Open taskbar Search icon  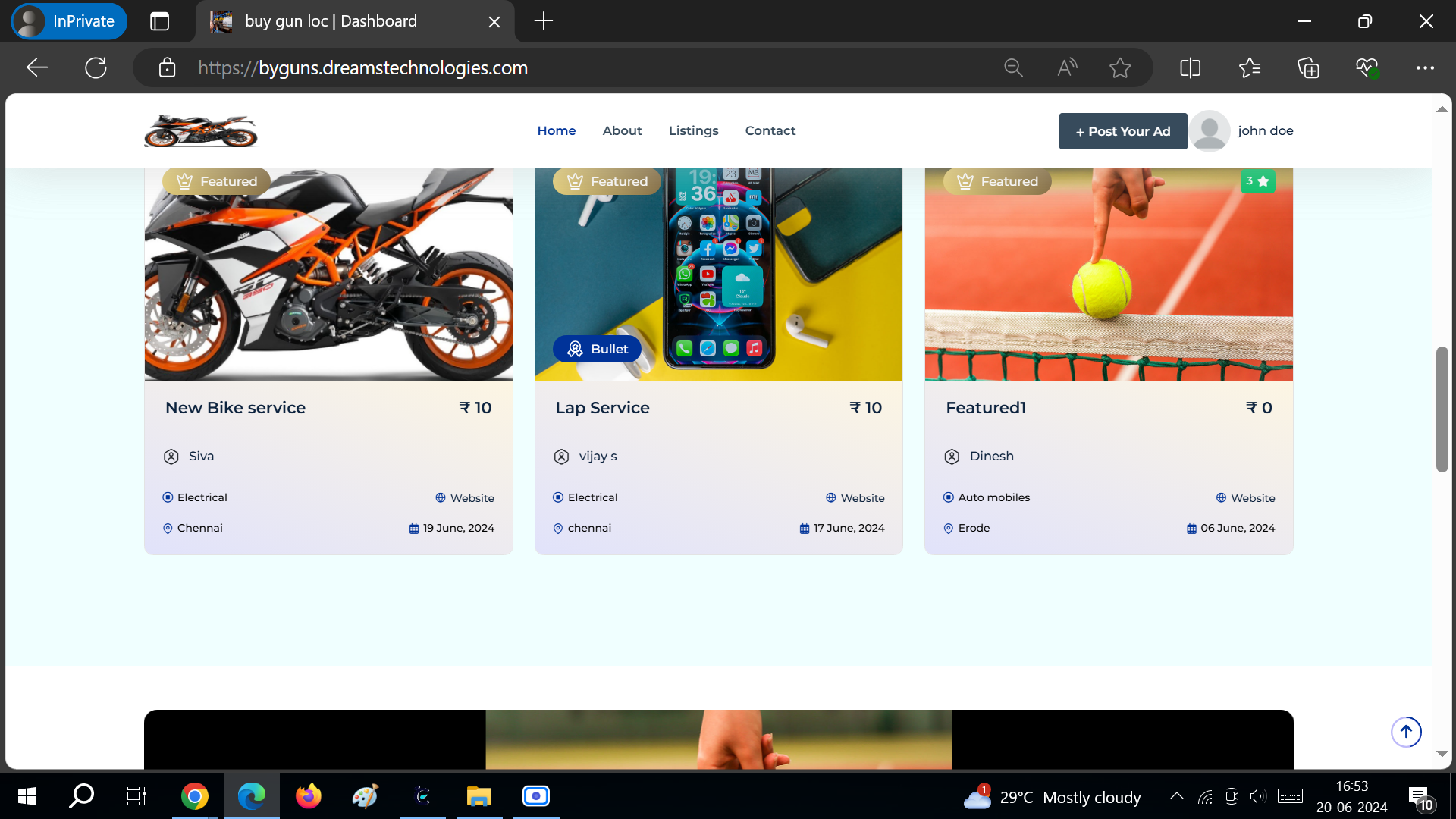point(81,796)
